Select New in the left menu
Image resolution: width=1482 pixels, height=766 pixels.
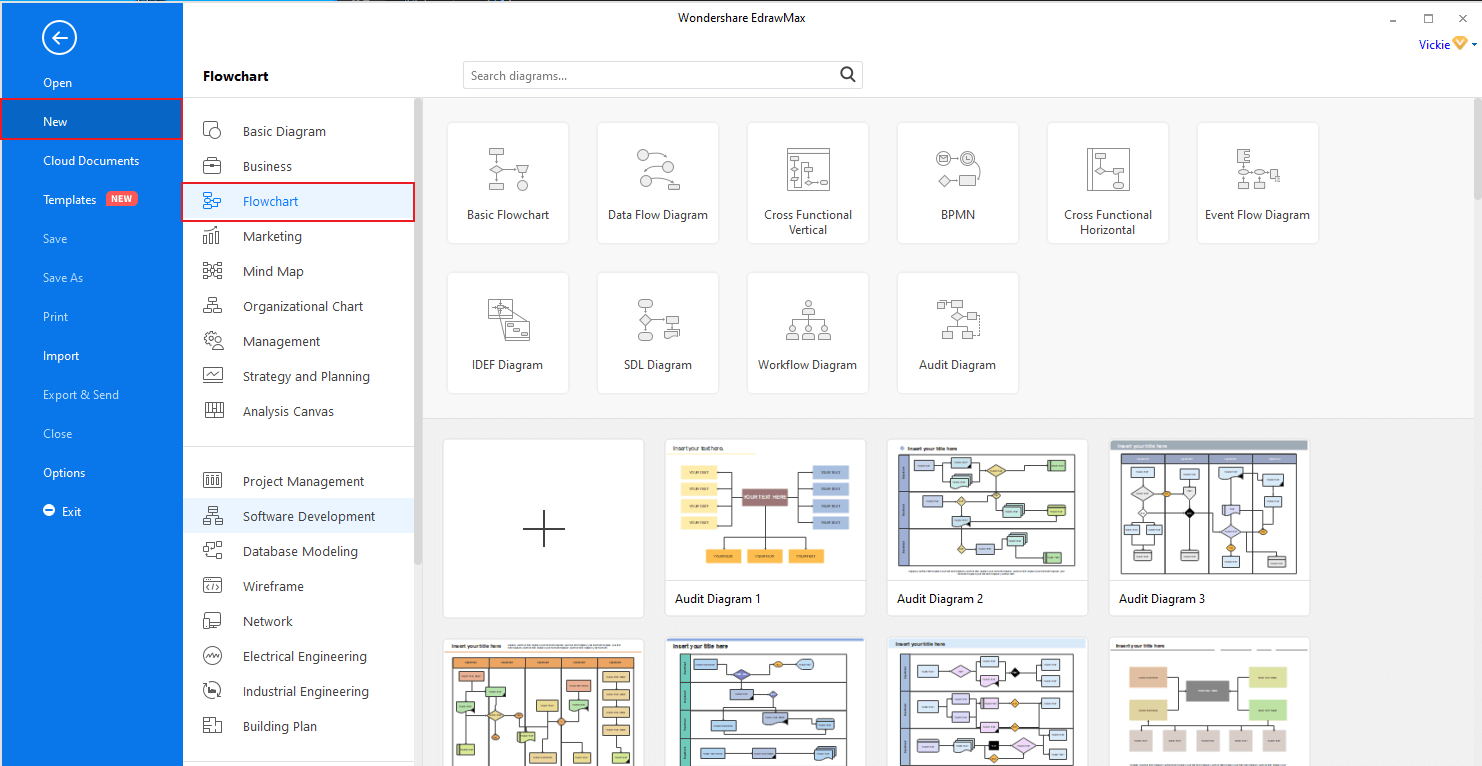(91, 121)
